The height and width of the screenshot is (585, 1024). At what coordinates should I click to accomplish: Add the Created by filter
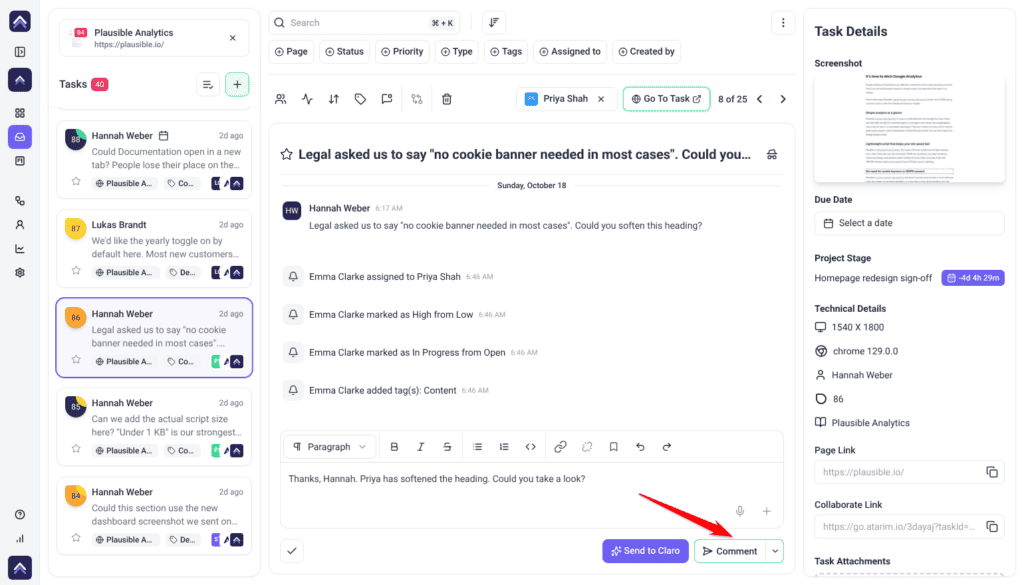[x=647, y=52]
